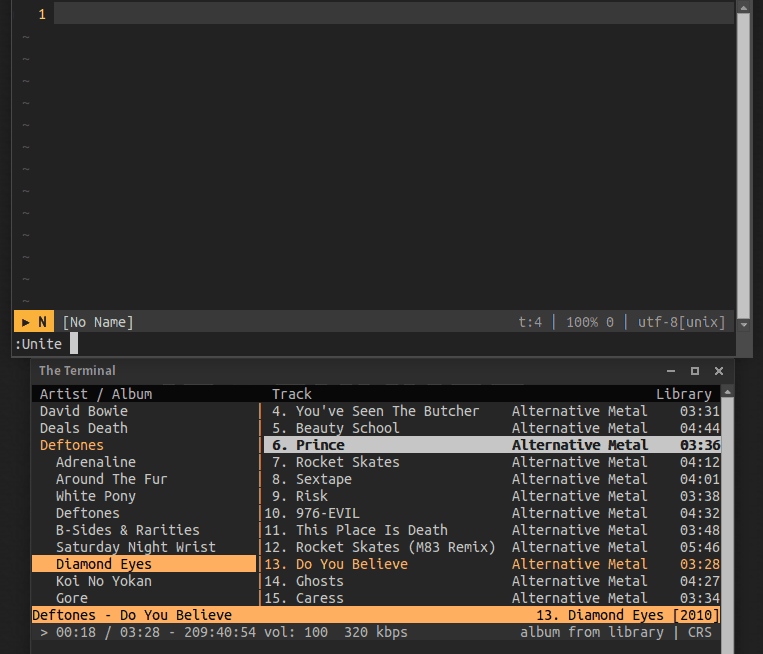The image size is (763, 654).
Task: Select the B-Sides & Rarities album
Action: 127,530
